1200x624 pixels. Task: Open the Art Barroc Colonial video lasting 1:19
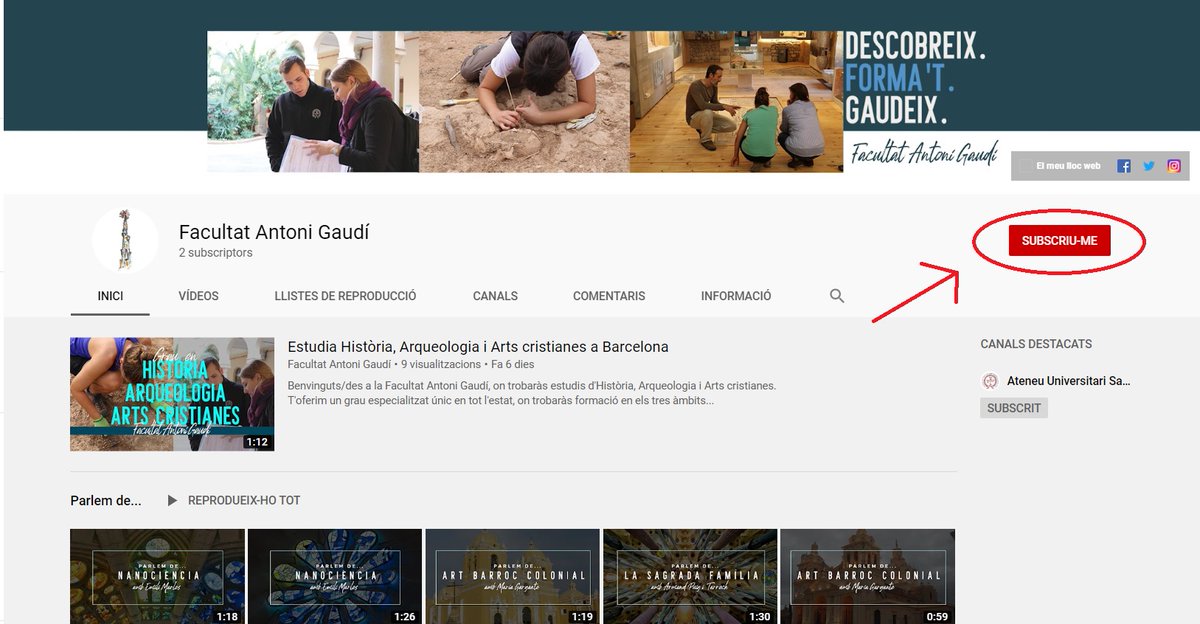(512, 576)
